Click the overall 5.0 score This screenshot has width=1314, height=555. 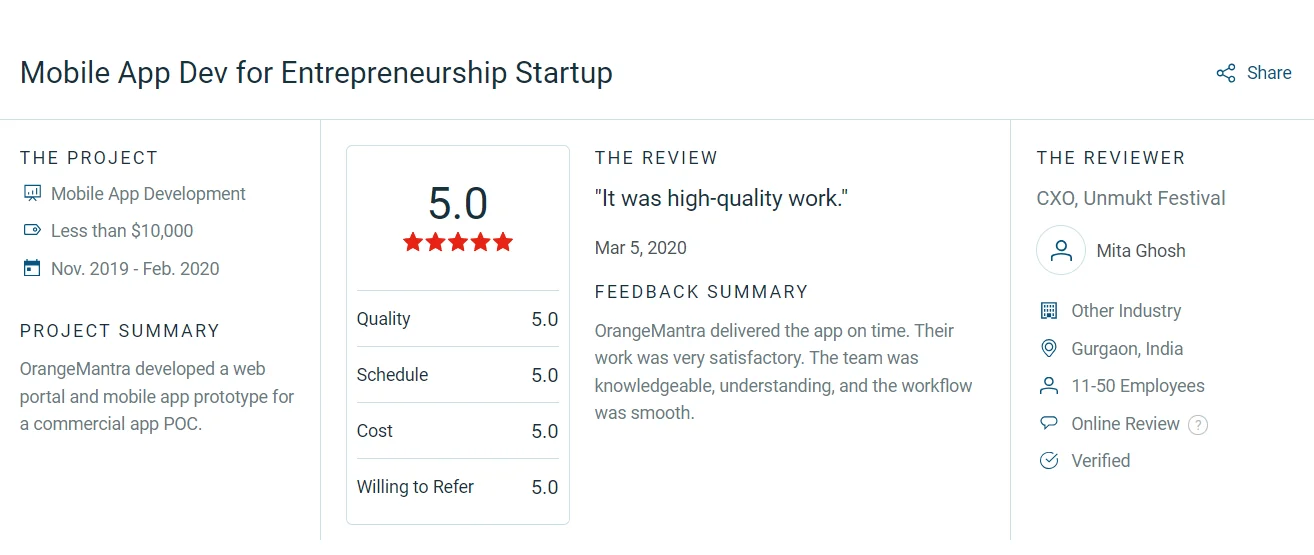[458, 203]
